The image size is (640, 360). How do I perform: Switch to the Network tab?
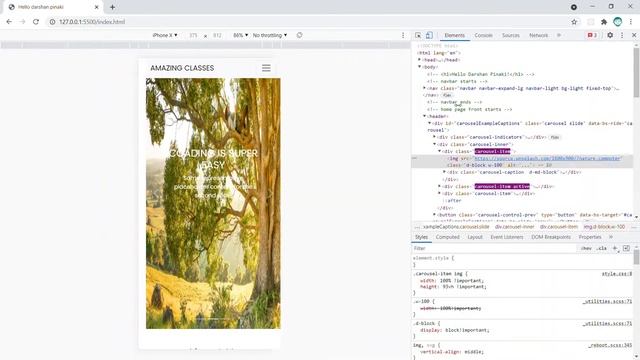pos(538,36)
